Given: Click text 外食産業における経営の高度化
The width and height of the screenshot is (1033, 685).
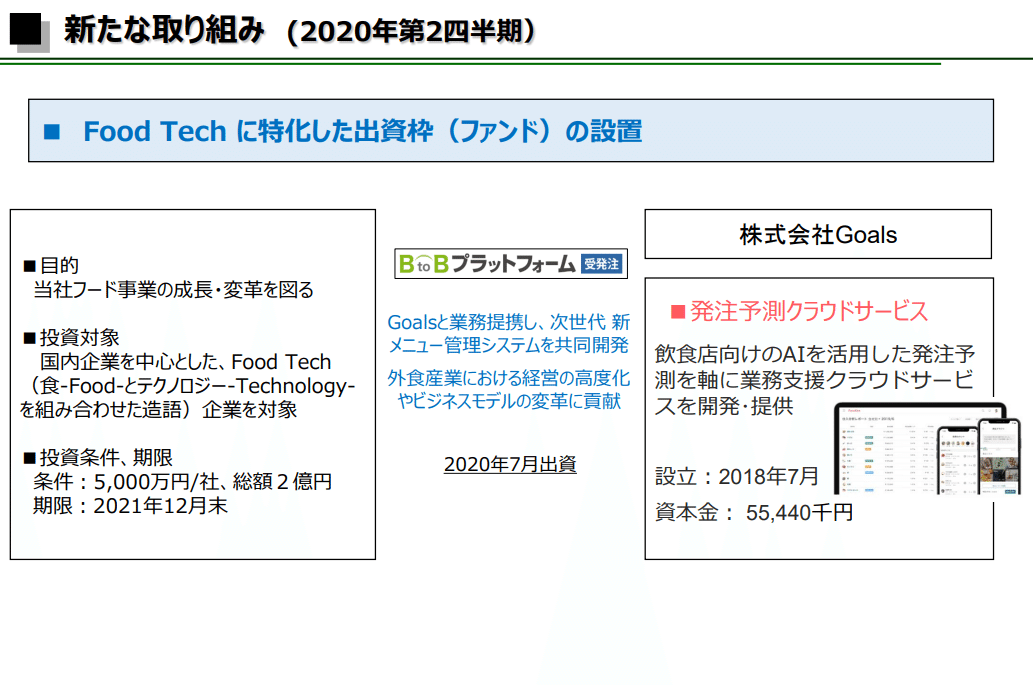Looking at the screenshot, I should point(509,378).
